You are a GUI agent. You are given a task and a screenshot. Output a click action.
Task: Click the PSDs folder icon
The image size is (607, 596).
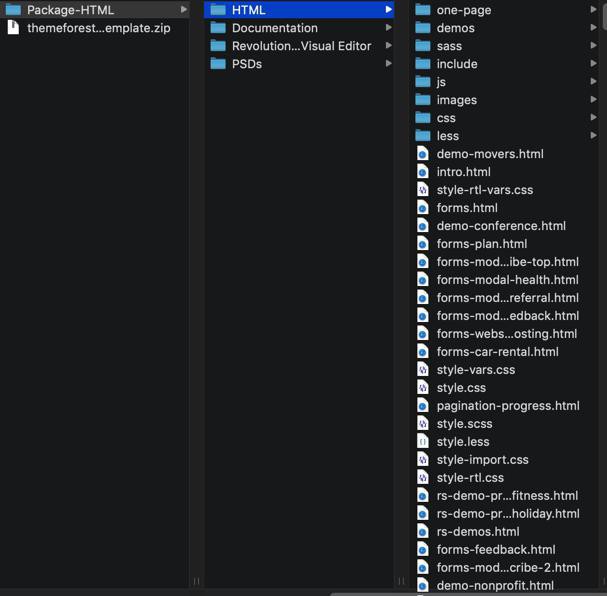pyautogui.click(x=218, y=64)
